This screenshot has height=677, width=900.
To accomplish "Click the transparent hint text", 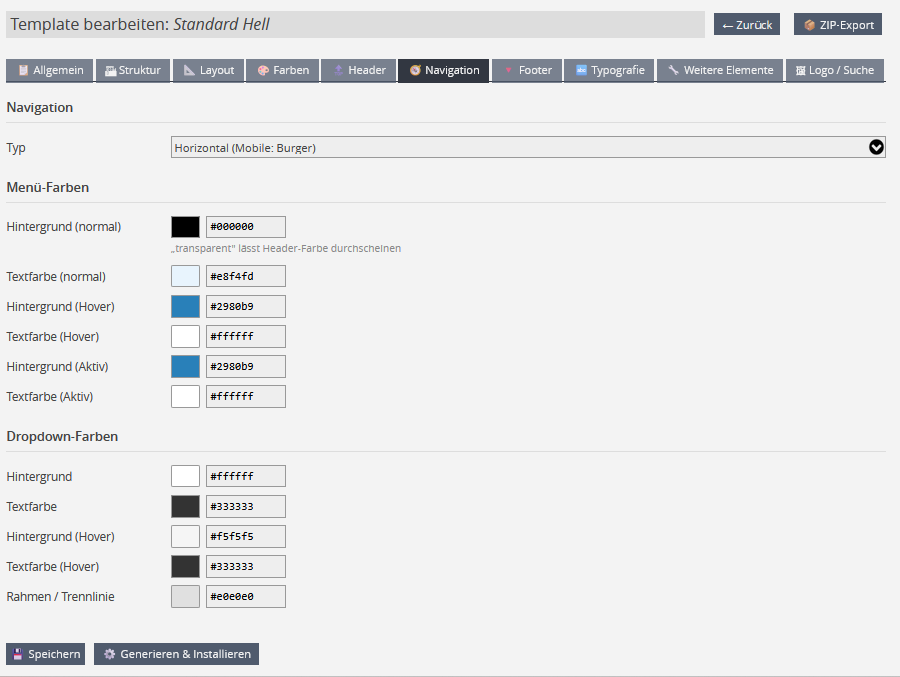I will pos(286,248).
